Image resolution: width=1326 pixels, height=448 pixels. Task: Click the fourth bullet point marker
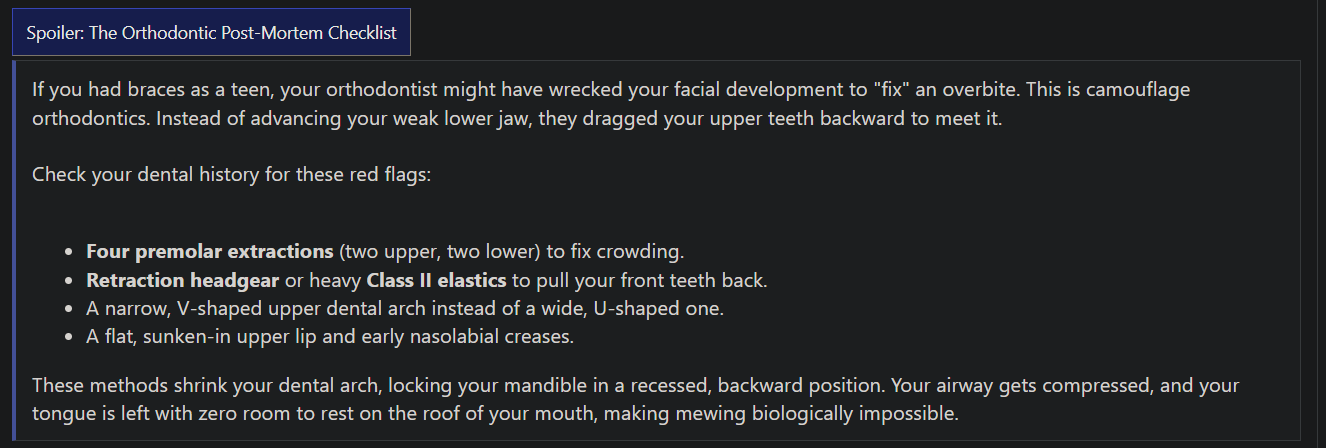click(x=67, y=338)
